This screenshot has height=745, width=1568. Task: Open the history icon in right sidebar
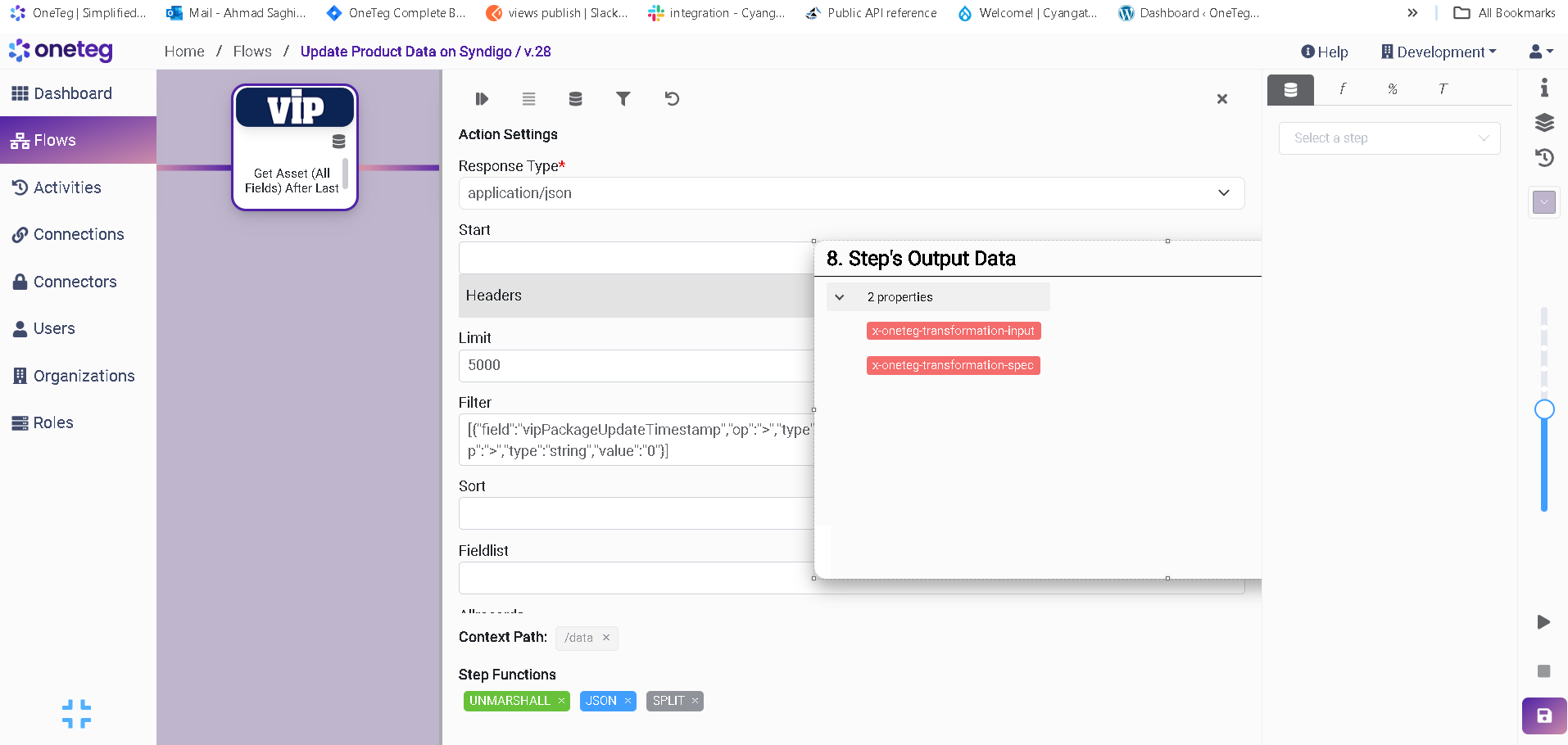[x=1543, y=158]
